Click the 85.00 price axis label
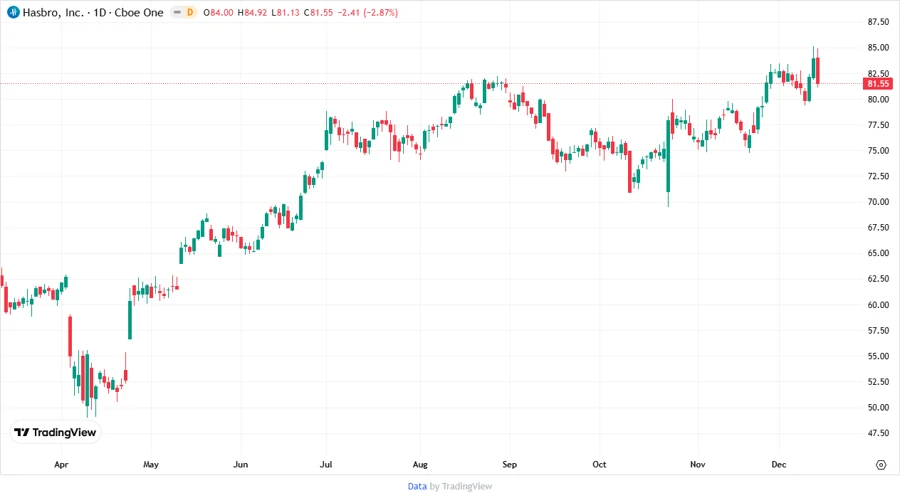This screenshot has width=900, height=498. (x=878, y=48)
